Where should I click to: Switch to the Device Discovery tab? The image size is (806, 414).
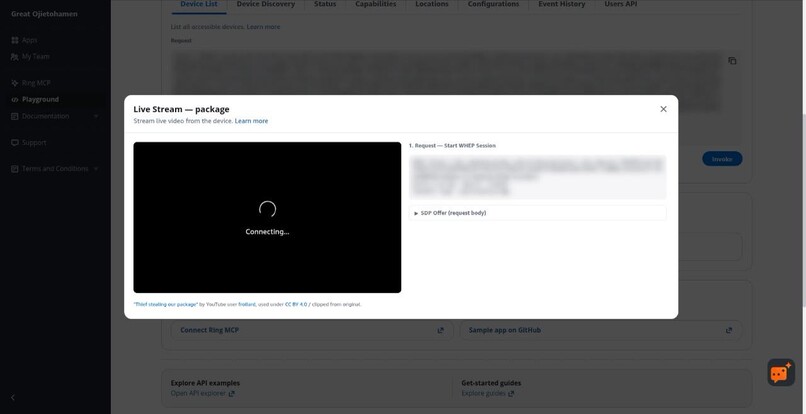[266, 5]
